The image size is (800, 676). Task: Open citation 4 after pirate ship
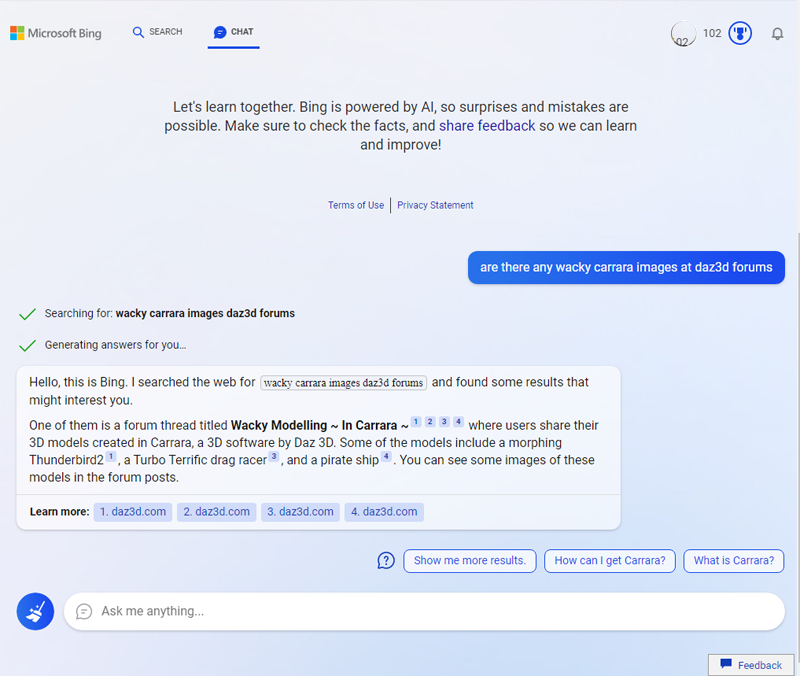pyautogui.click(x=386, y=456)
